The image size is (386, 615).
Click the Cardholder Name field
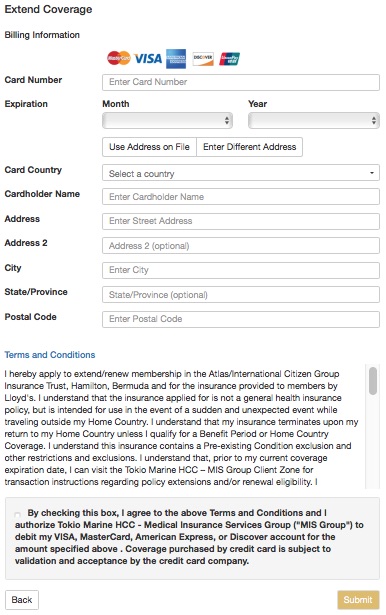coord(240,197)
